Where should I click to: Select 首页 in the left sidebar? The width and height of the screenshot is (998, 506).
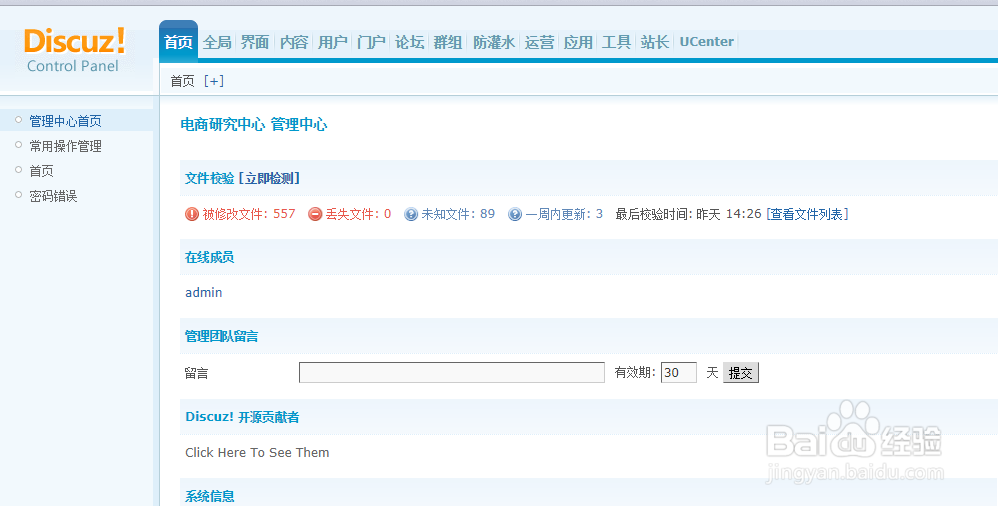(x=41, y=171)
